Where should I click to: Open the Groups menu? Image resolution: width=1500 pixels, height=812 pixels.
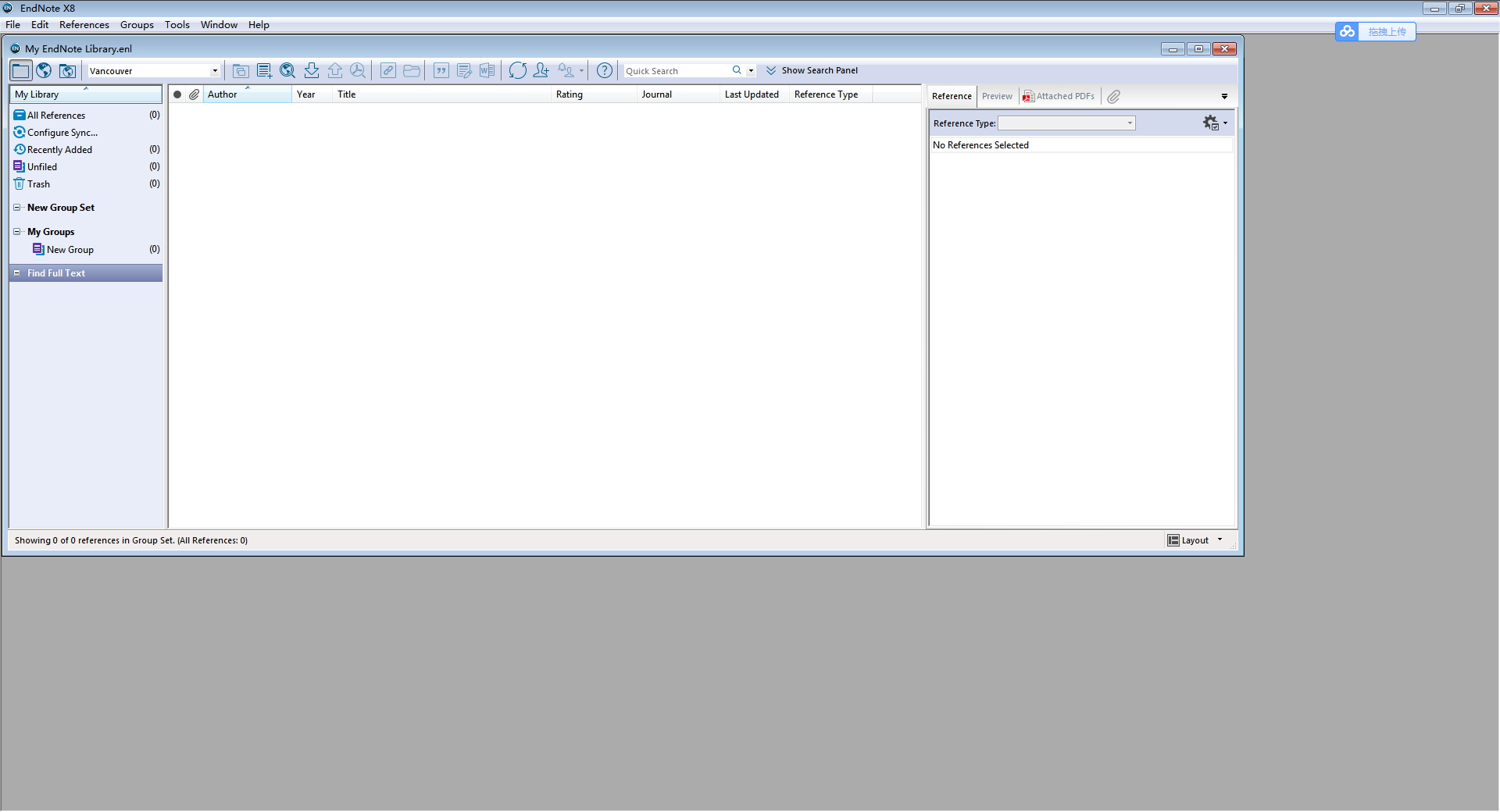point(137,25)
